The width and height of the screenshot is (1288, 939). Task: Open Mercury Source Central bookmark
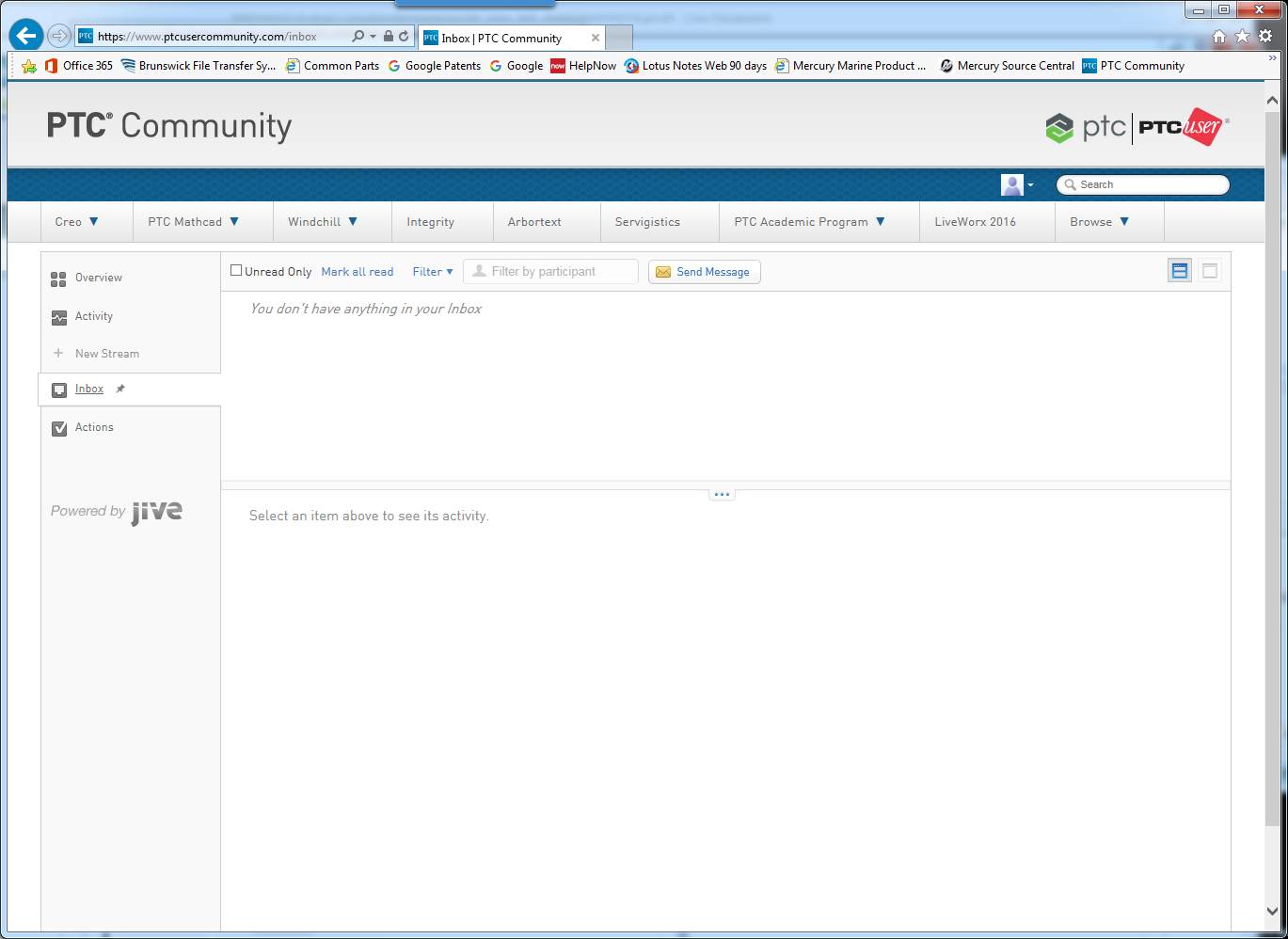pyautogui.click(x=1007, y=66)
